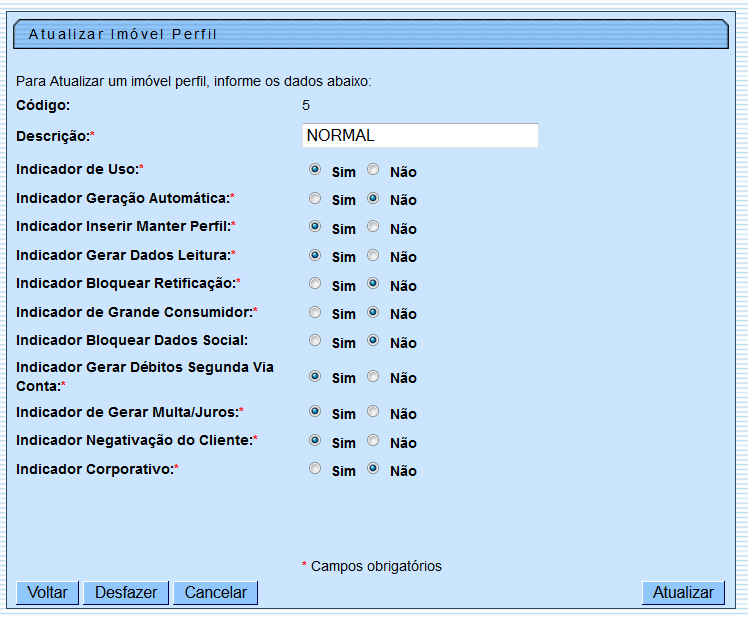Choose Não for Indicador Gerar Dados Leitura
The height and width of the screenshot is (617, 748).
point(373,255)
